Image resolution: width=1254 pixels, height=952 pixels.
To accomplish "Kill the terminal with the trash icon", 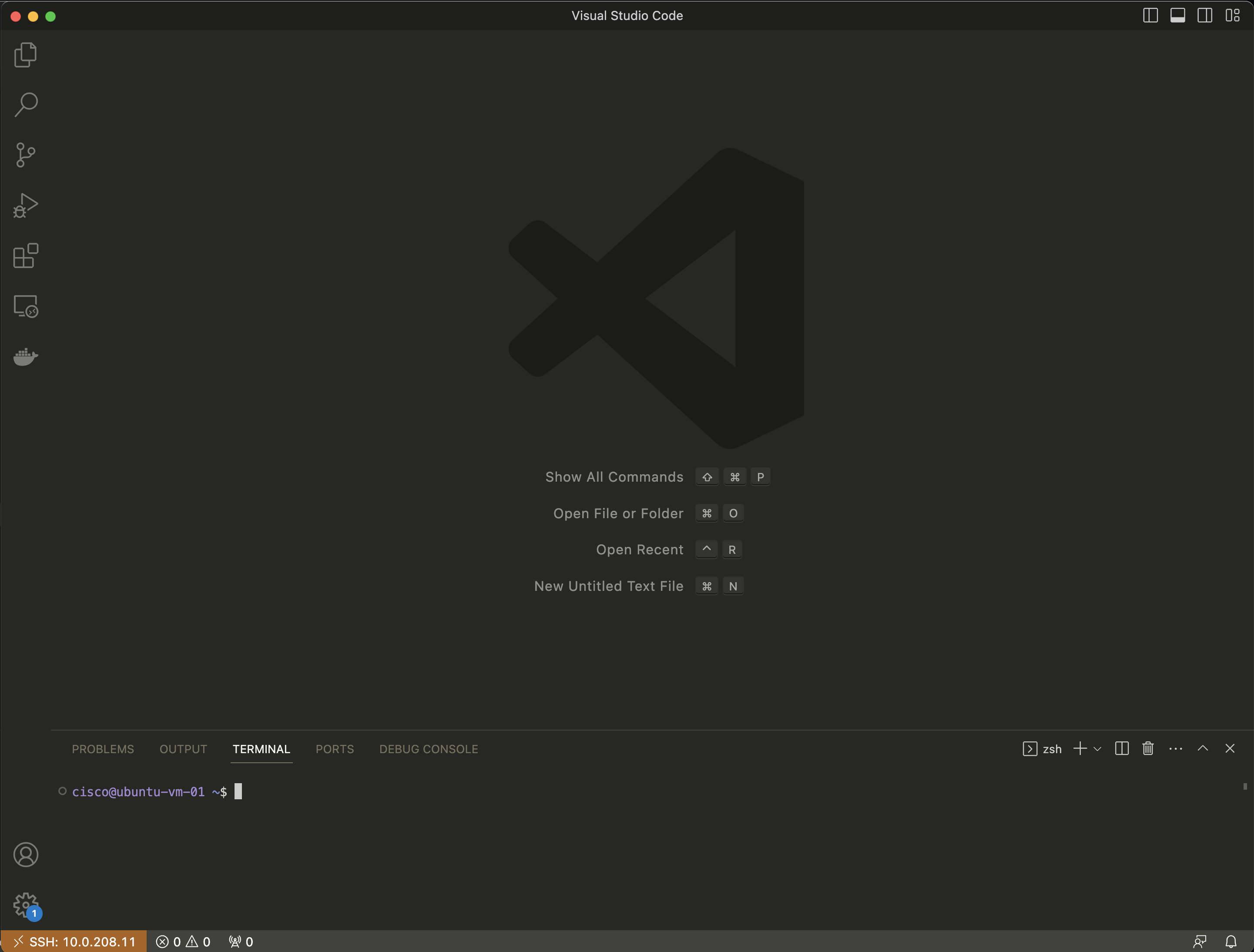I will [x=1148, y=748].
